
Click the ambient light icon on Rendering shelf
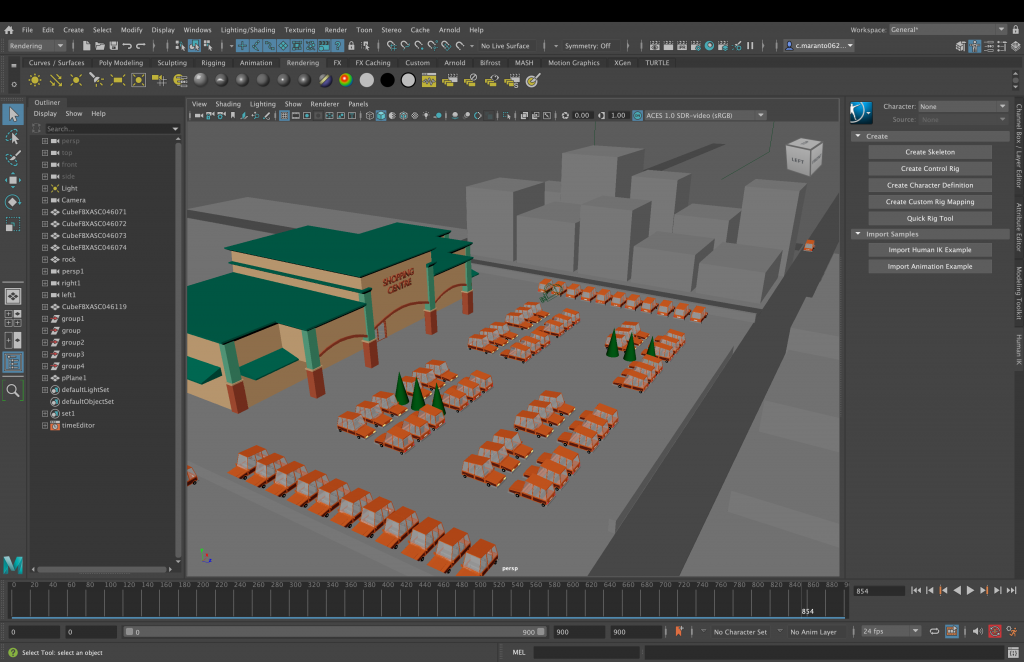(36, 80)
